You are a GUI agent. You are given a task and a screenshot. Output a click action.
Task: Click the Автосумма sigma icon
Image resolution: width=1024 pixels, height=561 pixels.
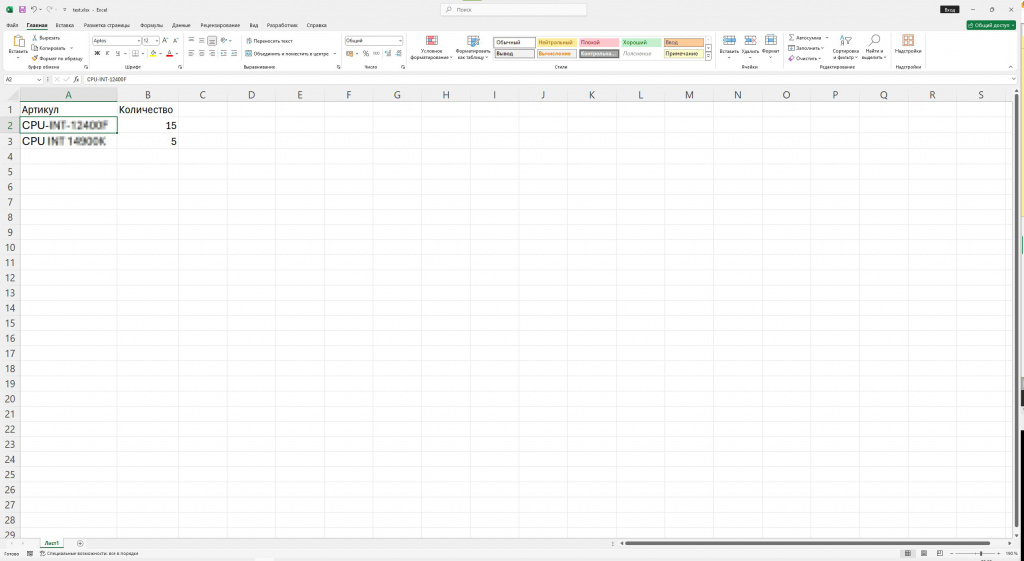792,38
